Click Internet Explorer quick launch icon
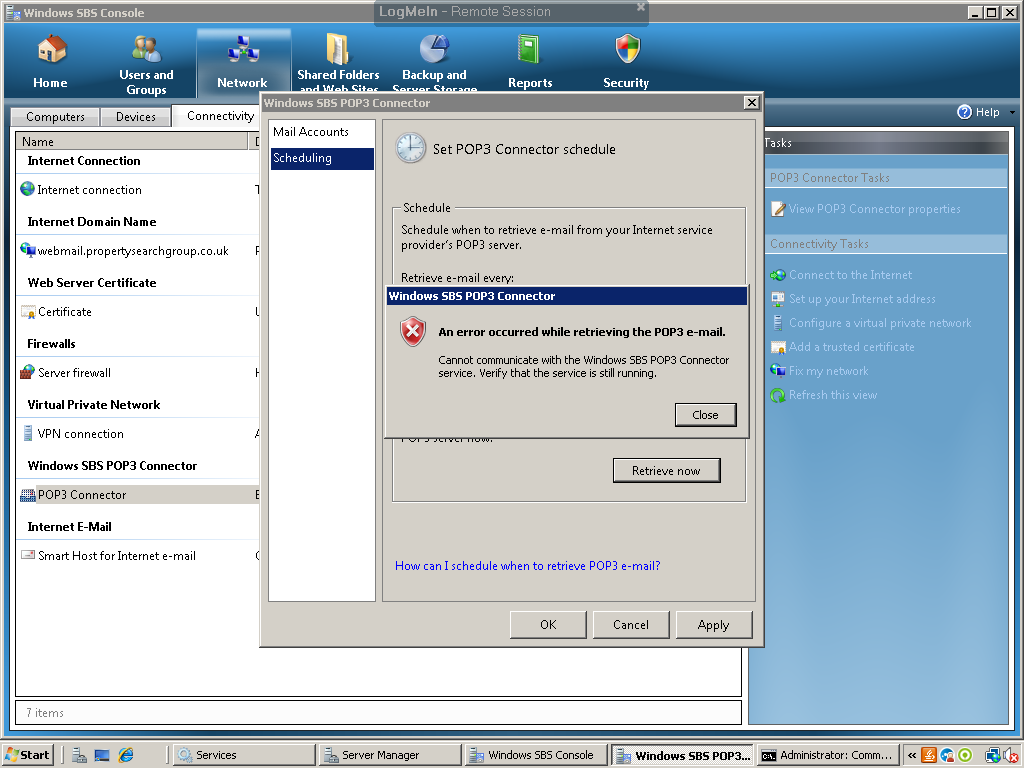 pos(126,755)
